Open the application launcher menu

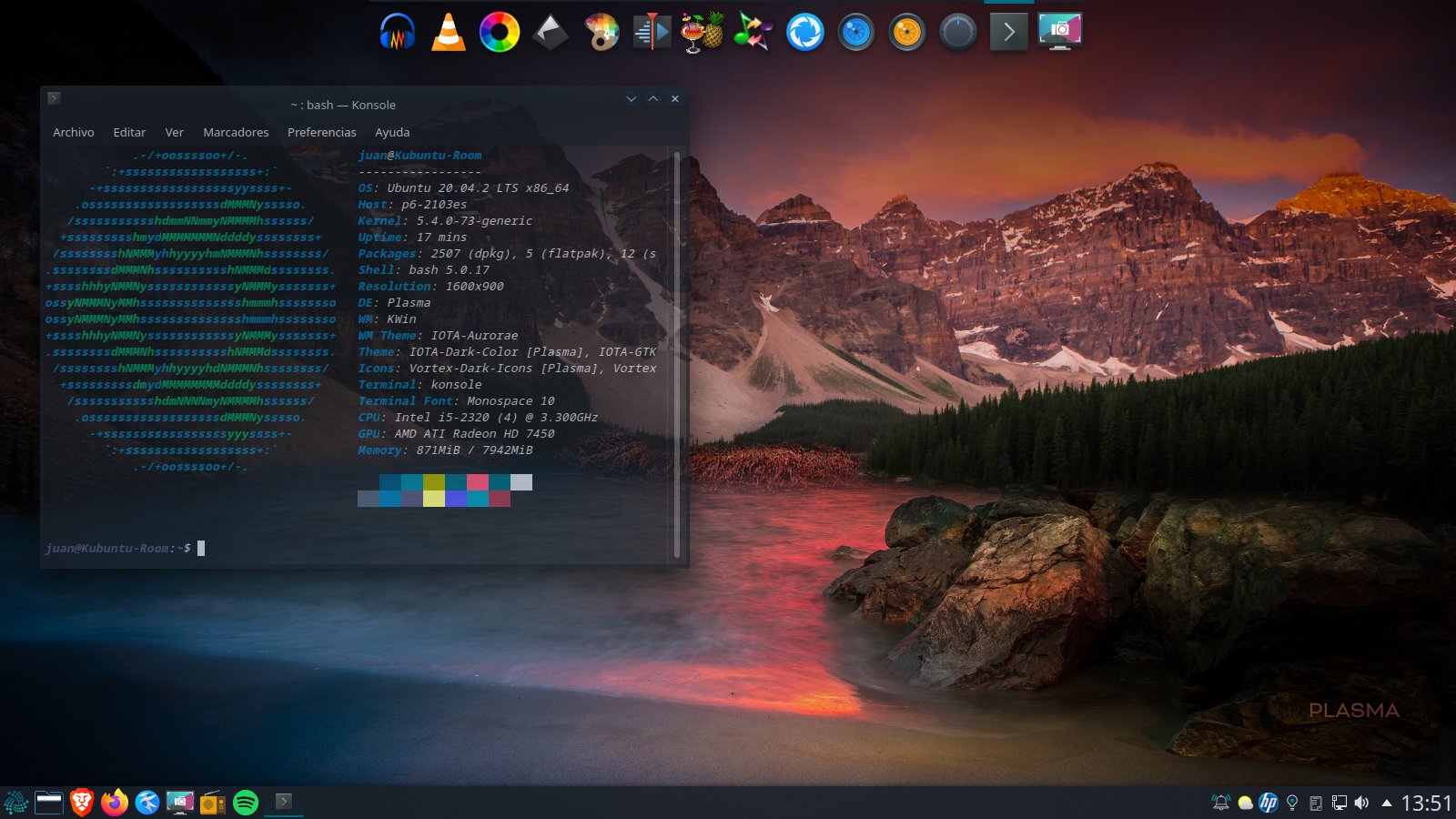(16, 802)
